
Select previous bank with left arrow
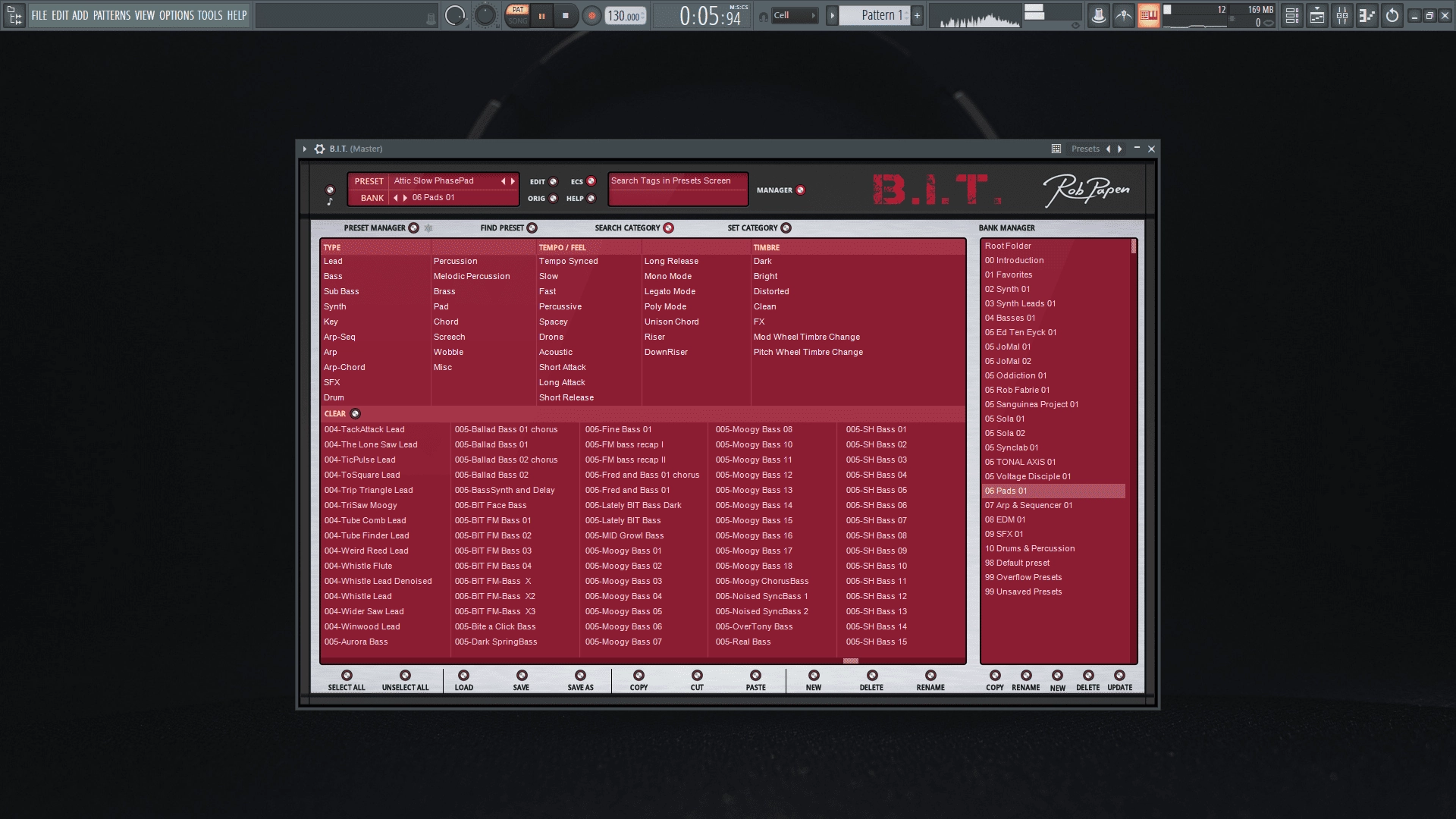pos(395,198)
